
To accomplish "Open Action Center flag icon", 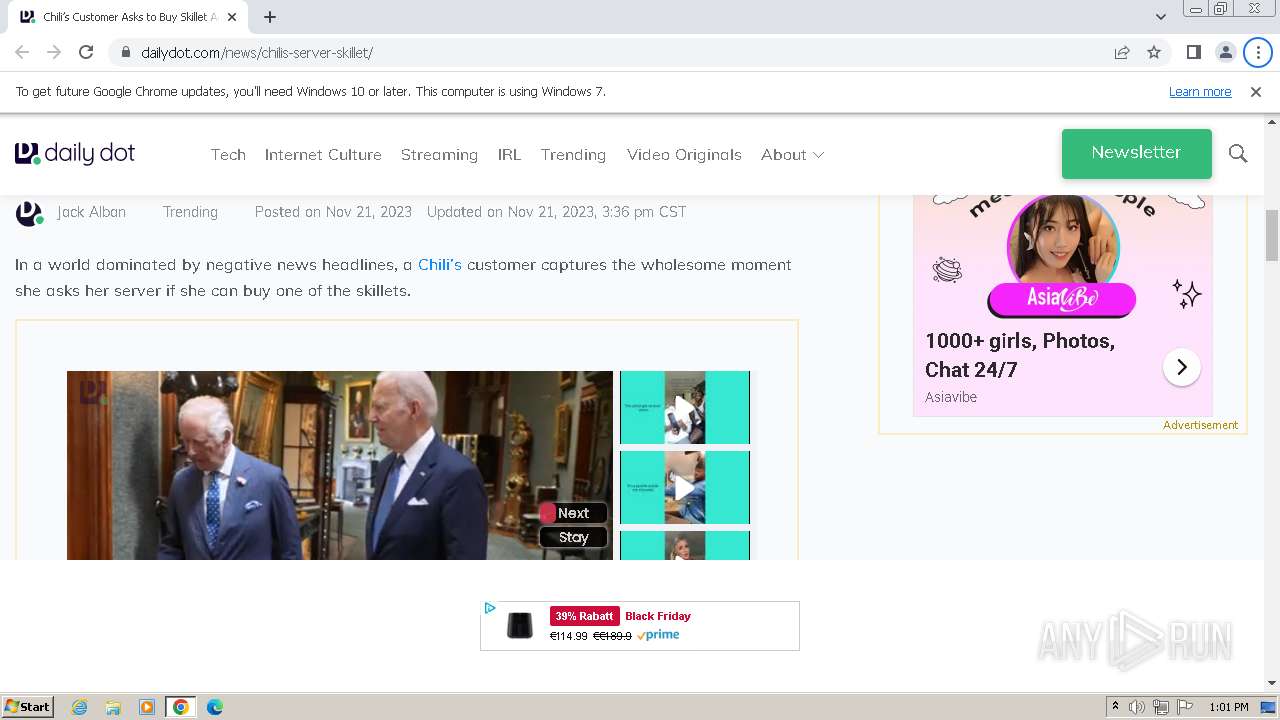I will (1184, 707).
